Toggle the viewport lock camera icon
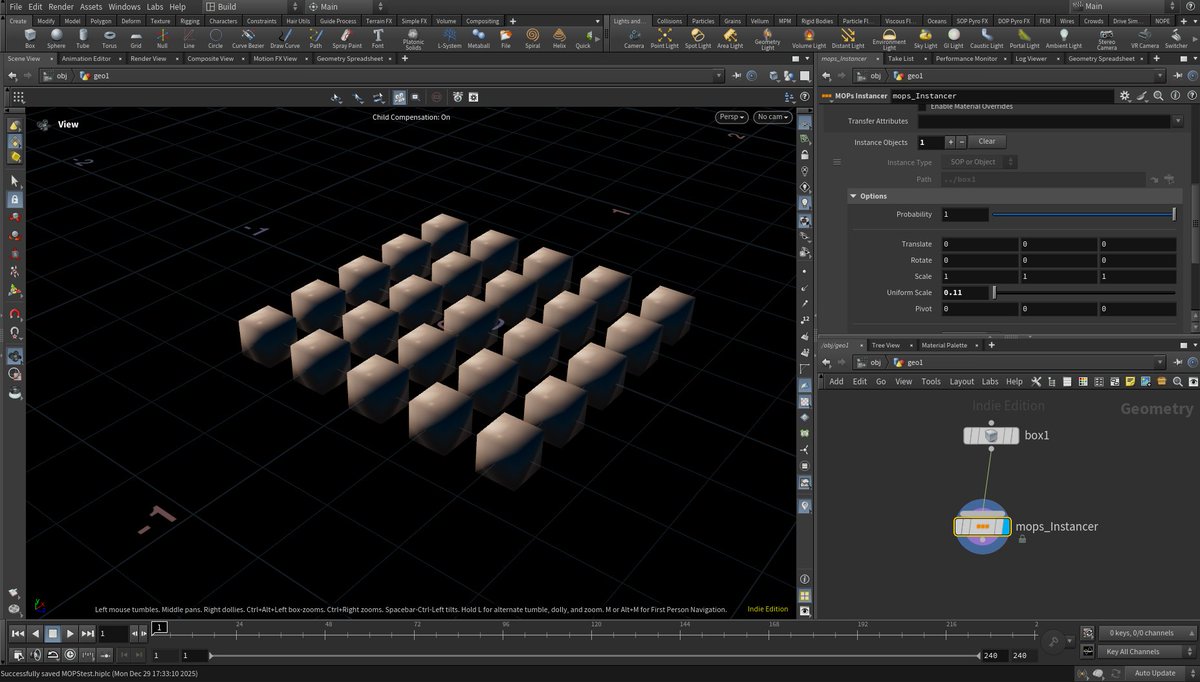The image size is (1200, 682). (x=806, y=155)
